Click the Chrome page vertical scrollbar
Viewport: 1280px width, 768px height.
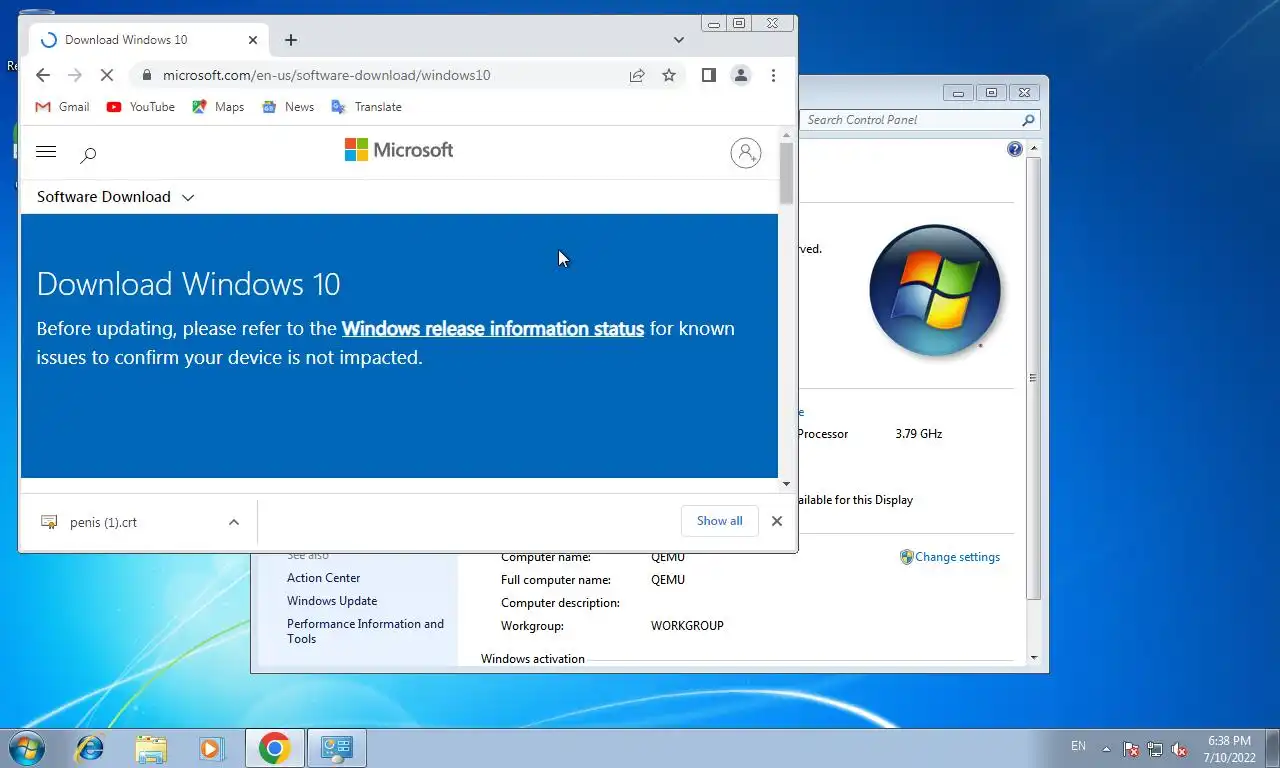click(x=787, y=173)
